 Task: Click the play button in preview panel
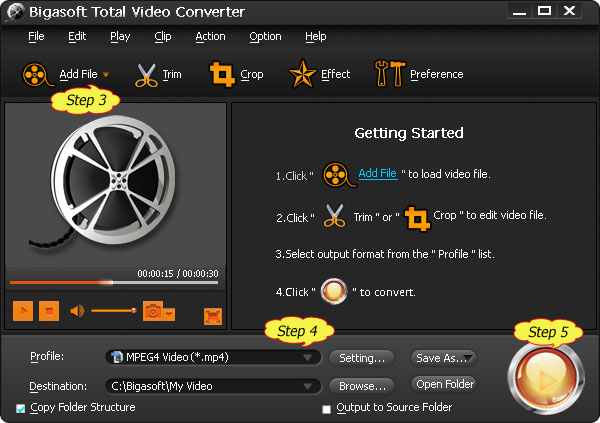(x=23, y=310)
